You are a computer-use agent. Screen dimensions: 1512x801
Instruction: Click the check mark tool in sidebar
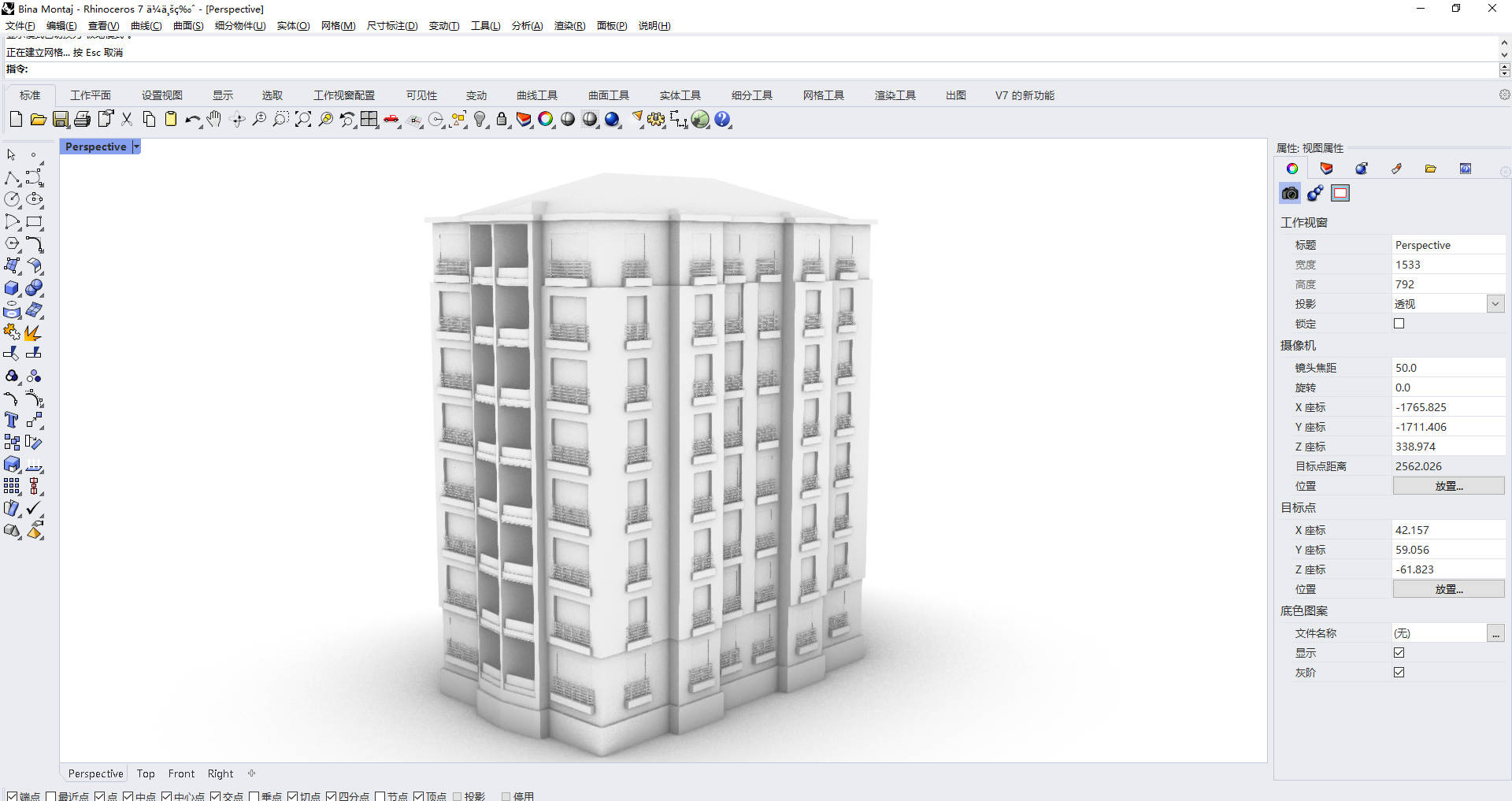pyautogui.click(x=34, y=508)
